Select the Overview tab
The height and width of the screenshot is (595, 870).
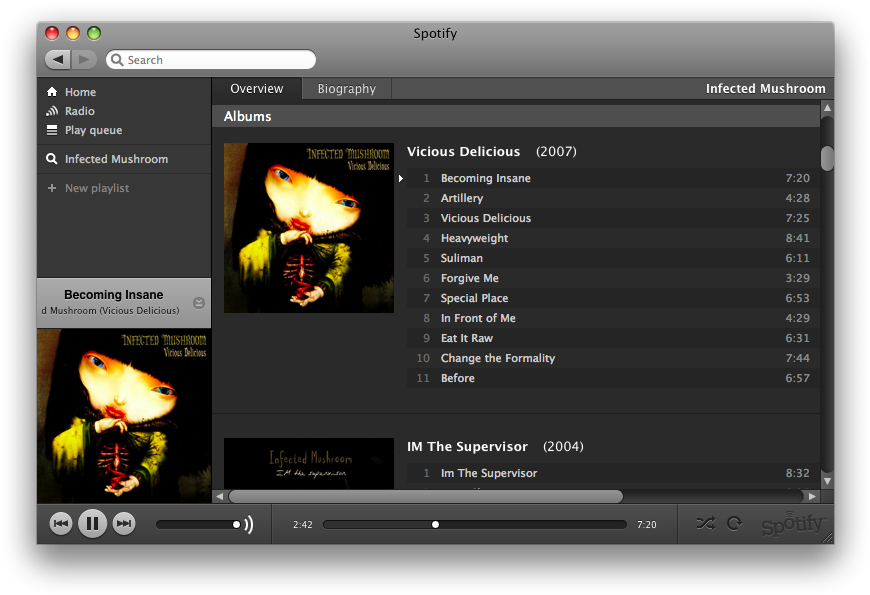(257, 89)
